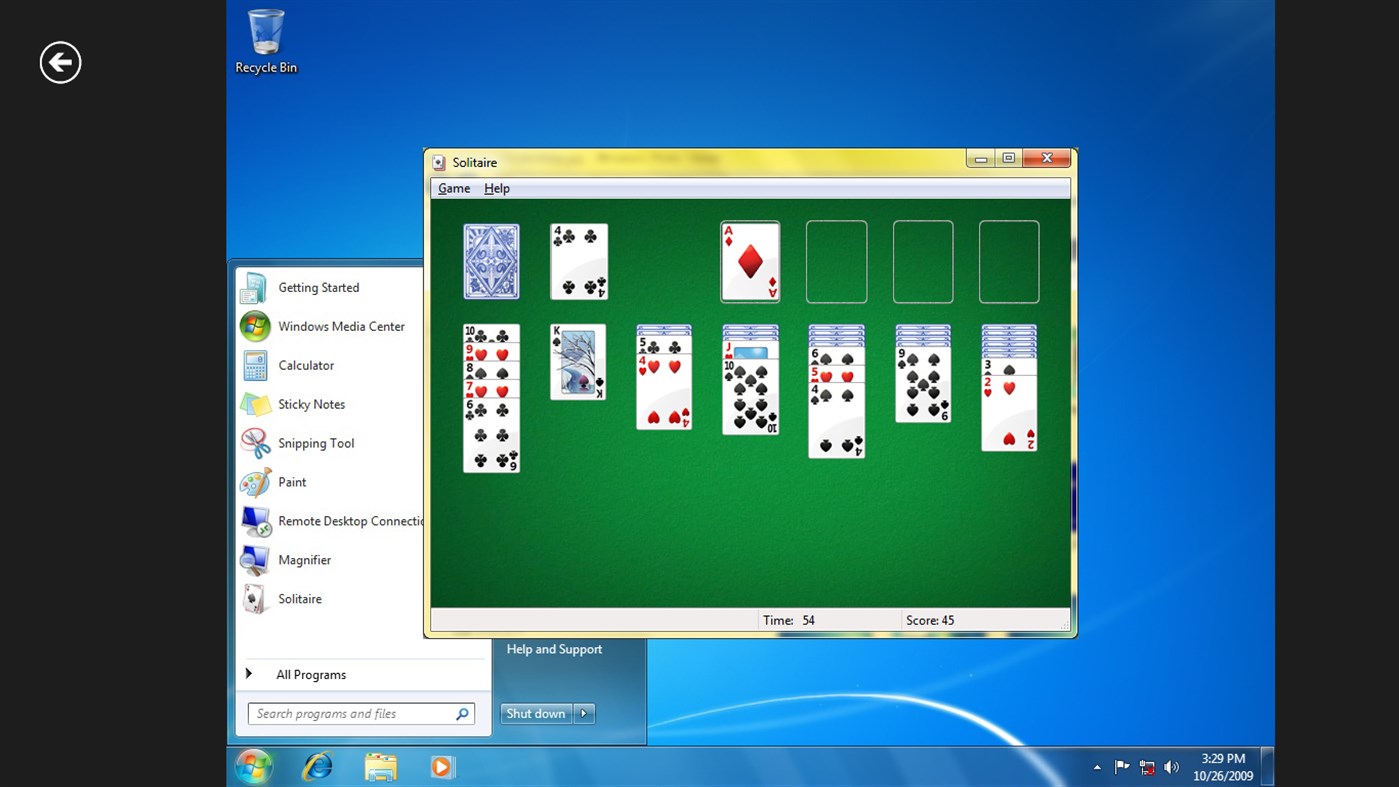1399x787 pixels.
Task: Expand All Programs in the Start menu
Action: (310, 674)
